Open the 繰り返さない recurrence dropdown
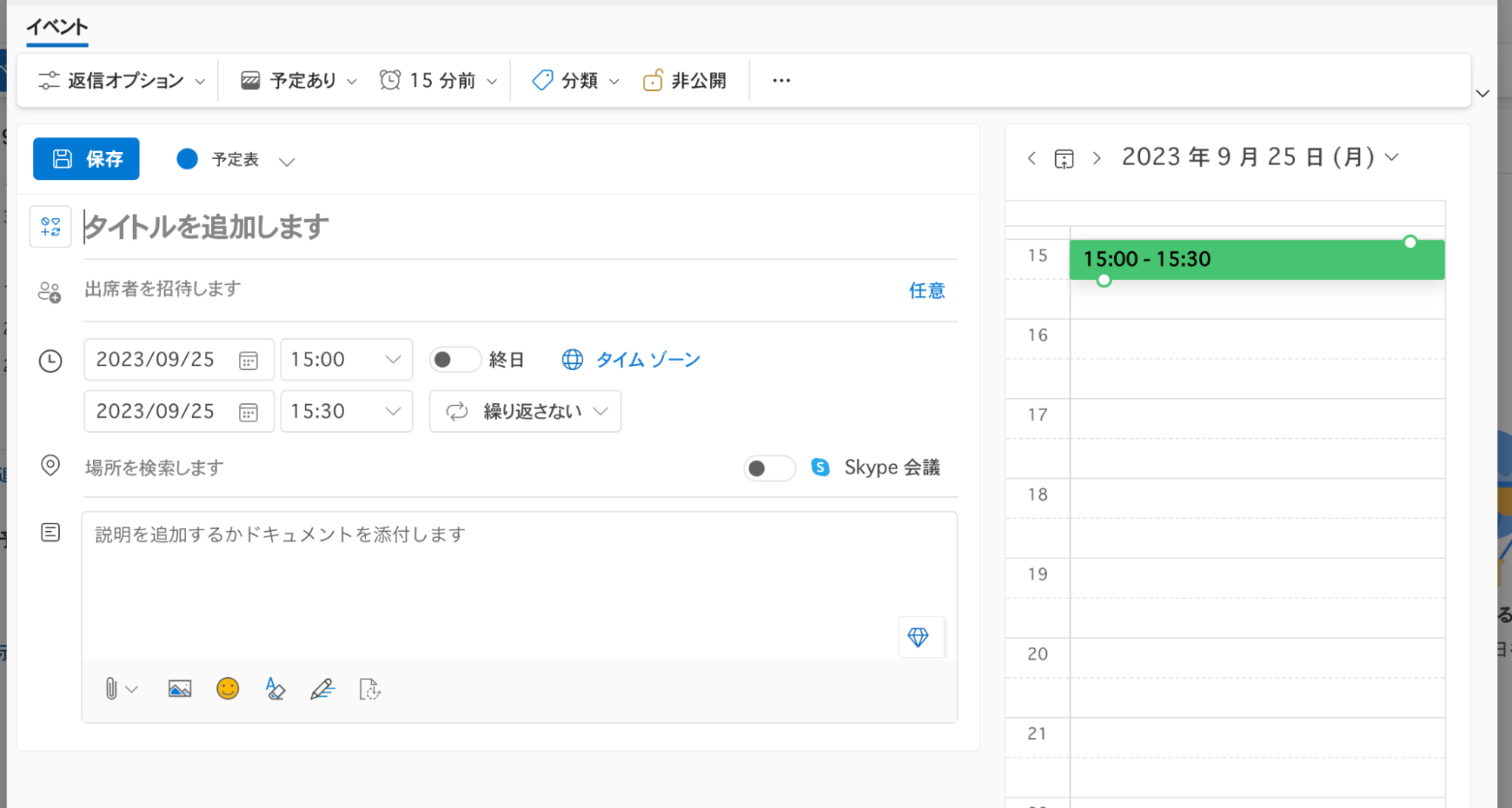Screen dimensions: 1512x808 coord(525,411)
